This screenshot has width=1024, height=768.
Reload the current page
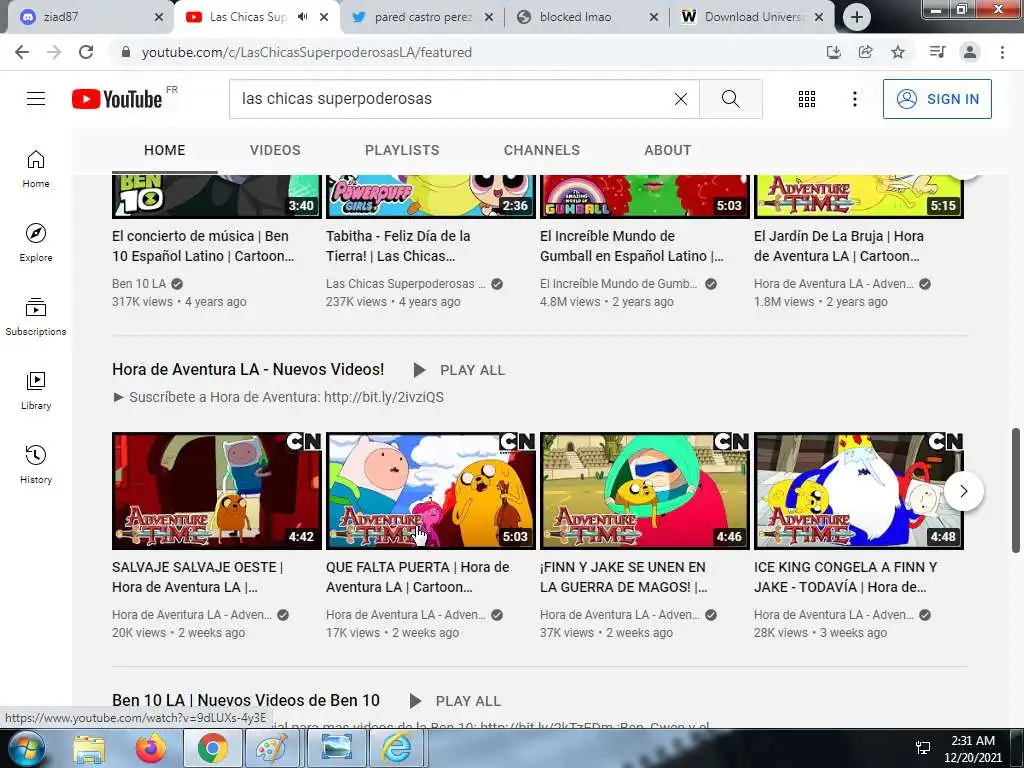pos(86,52)
